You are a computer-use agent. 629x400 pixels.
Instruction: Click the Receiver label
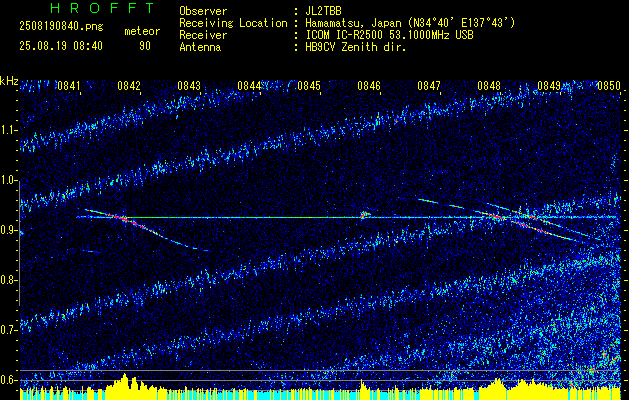coord(203,35)
